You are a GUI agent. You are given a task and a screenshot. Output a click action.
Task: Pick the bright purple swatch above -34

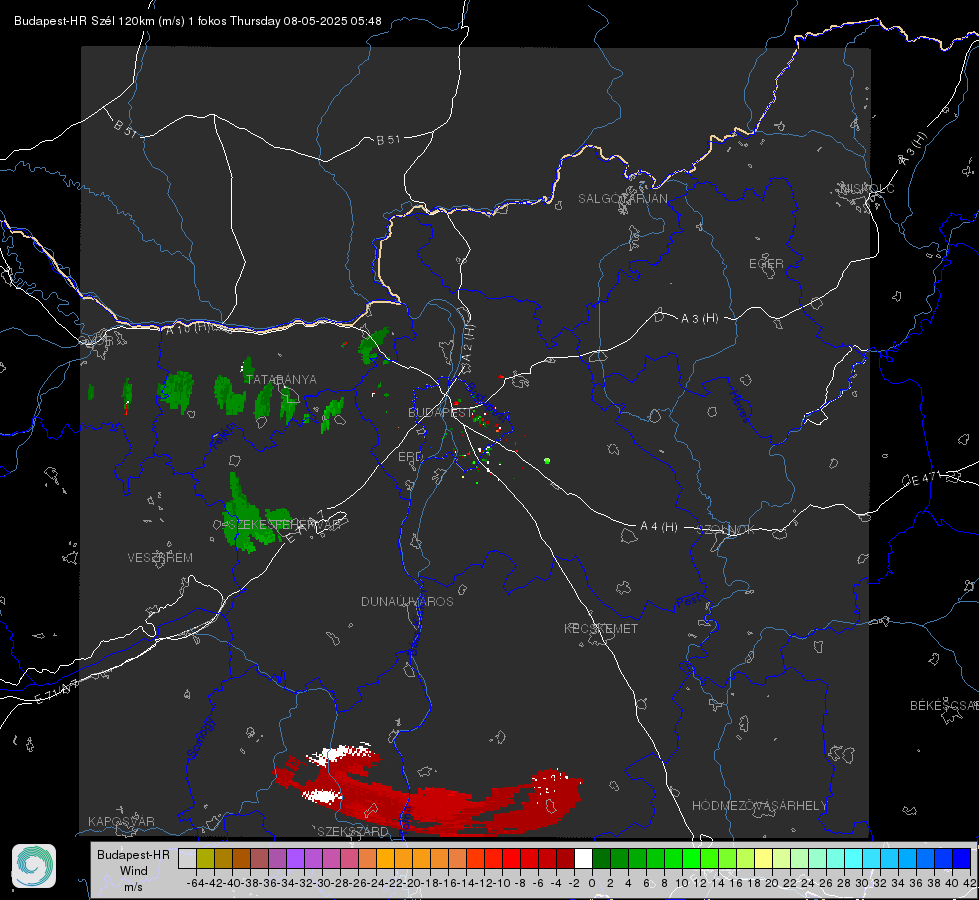click(295, 859)
